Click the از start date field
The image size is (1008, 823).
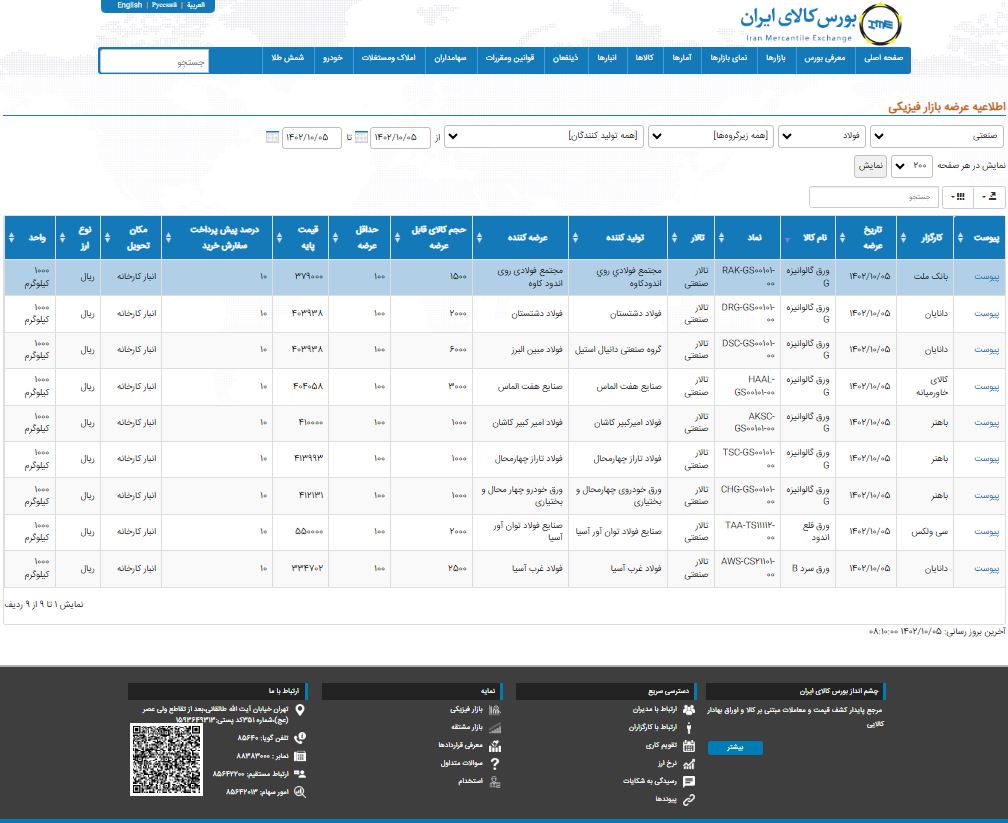400,137
